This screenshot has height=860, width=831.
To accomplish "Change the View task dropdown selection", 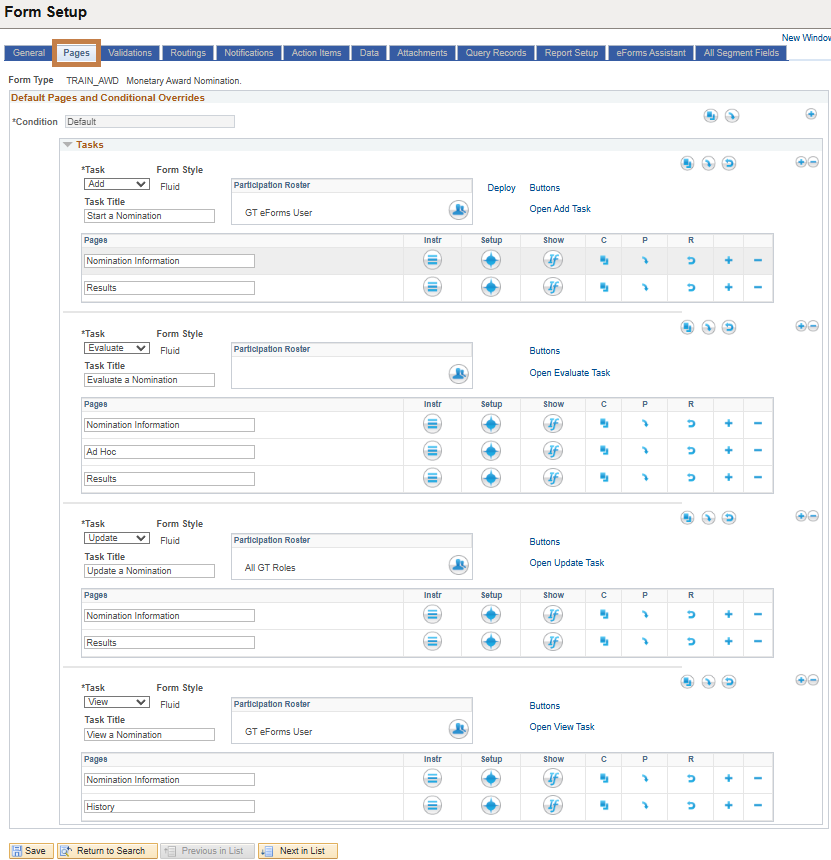I will click(x=116, y=701).
